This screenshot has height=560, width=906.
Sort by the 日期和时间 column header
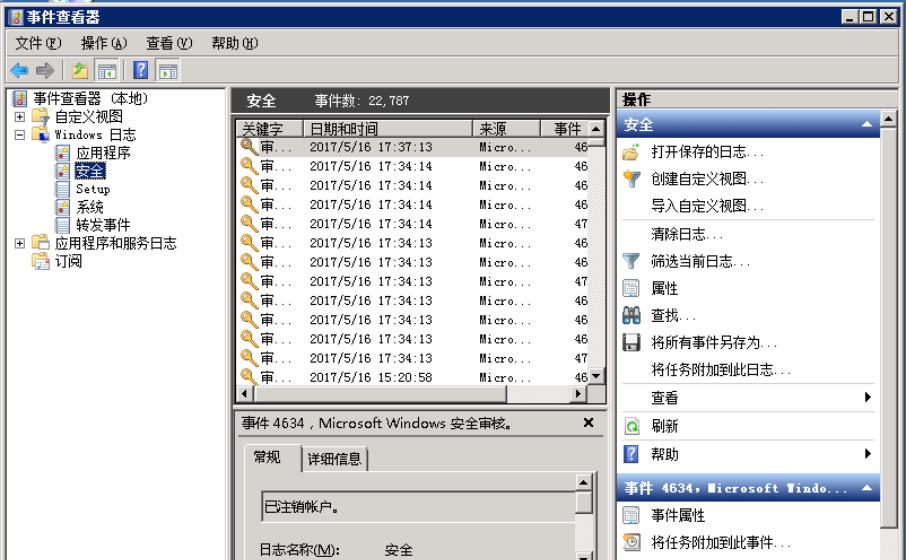click(x=388, y=128)
